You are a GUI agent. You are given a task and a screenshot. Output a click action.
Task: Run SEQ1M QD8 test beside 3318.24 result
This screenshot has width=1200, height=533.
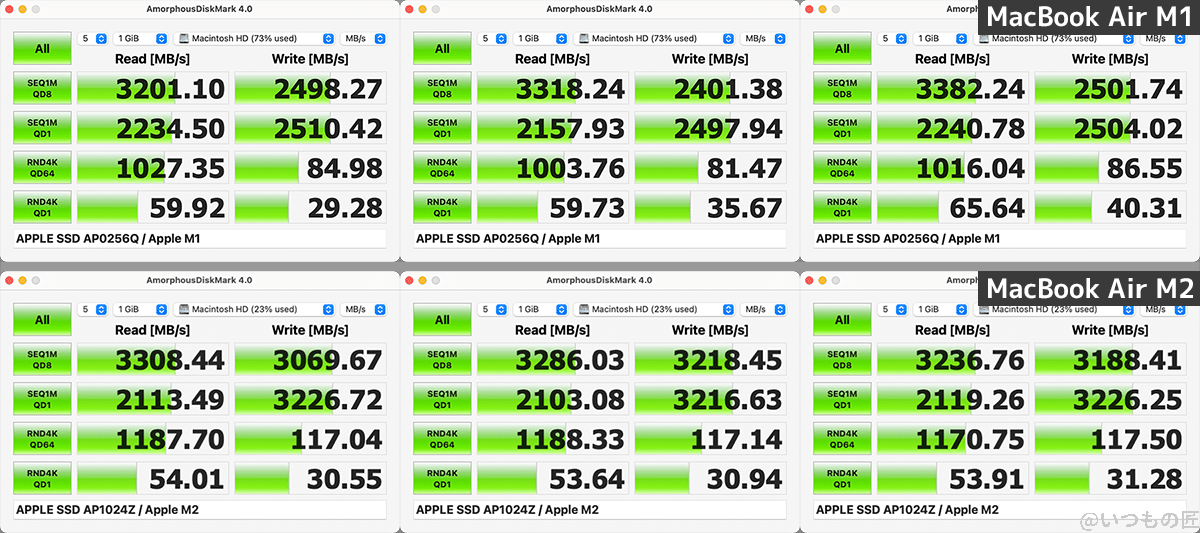442,88
